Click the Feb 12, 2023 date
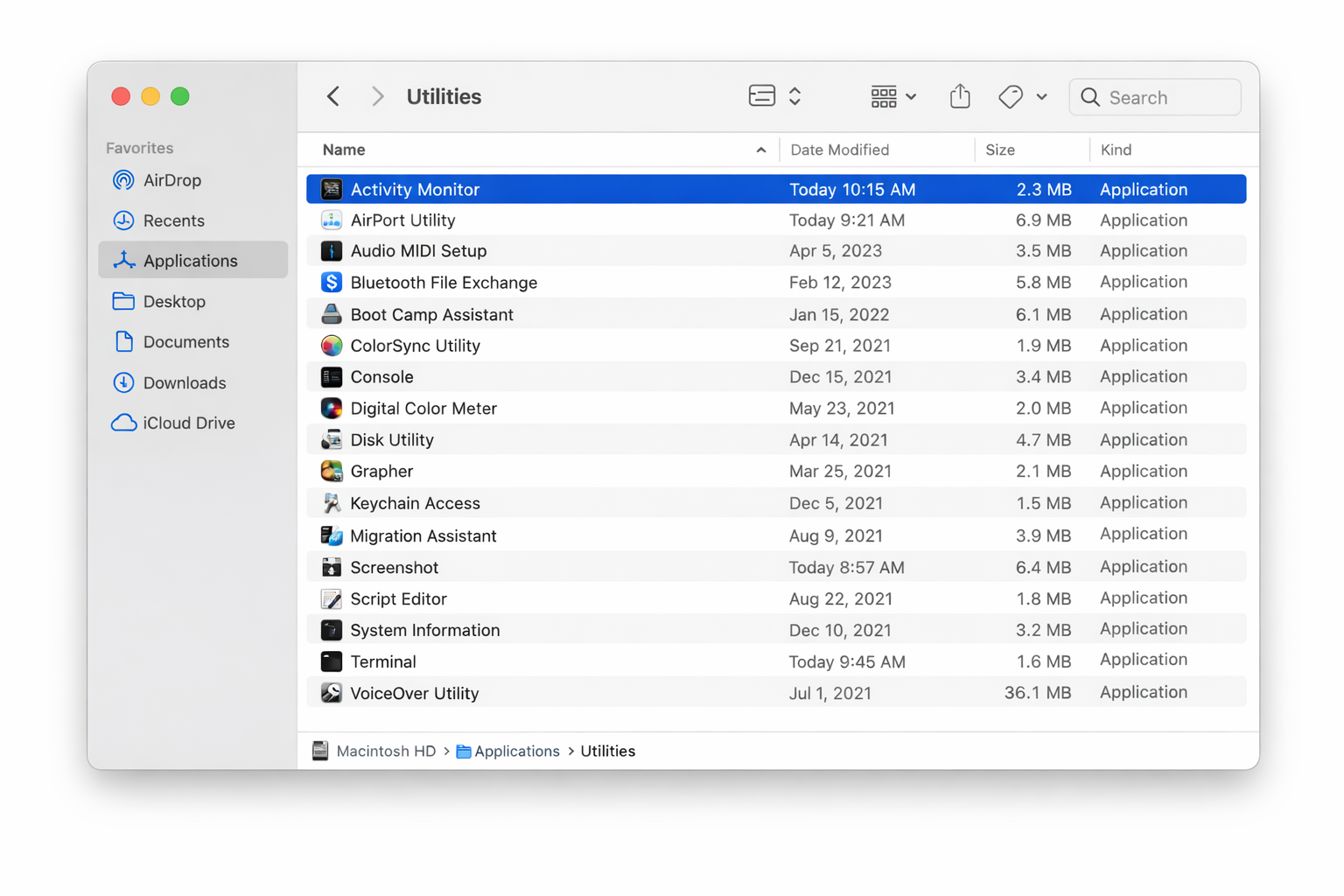This screenshot has width=1344, height=896. (840, 283)
